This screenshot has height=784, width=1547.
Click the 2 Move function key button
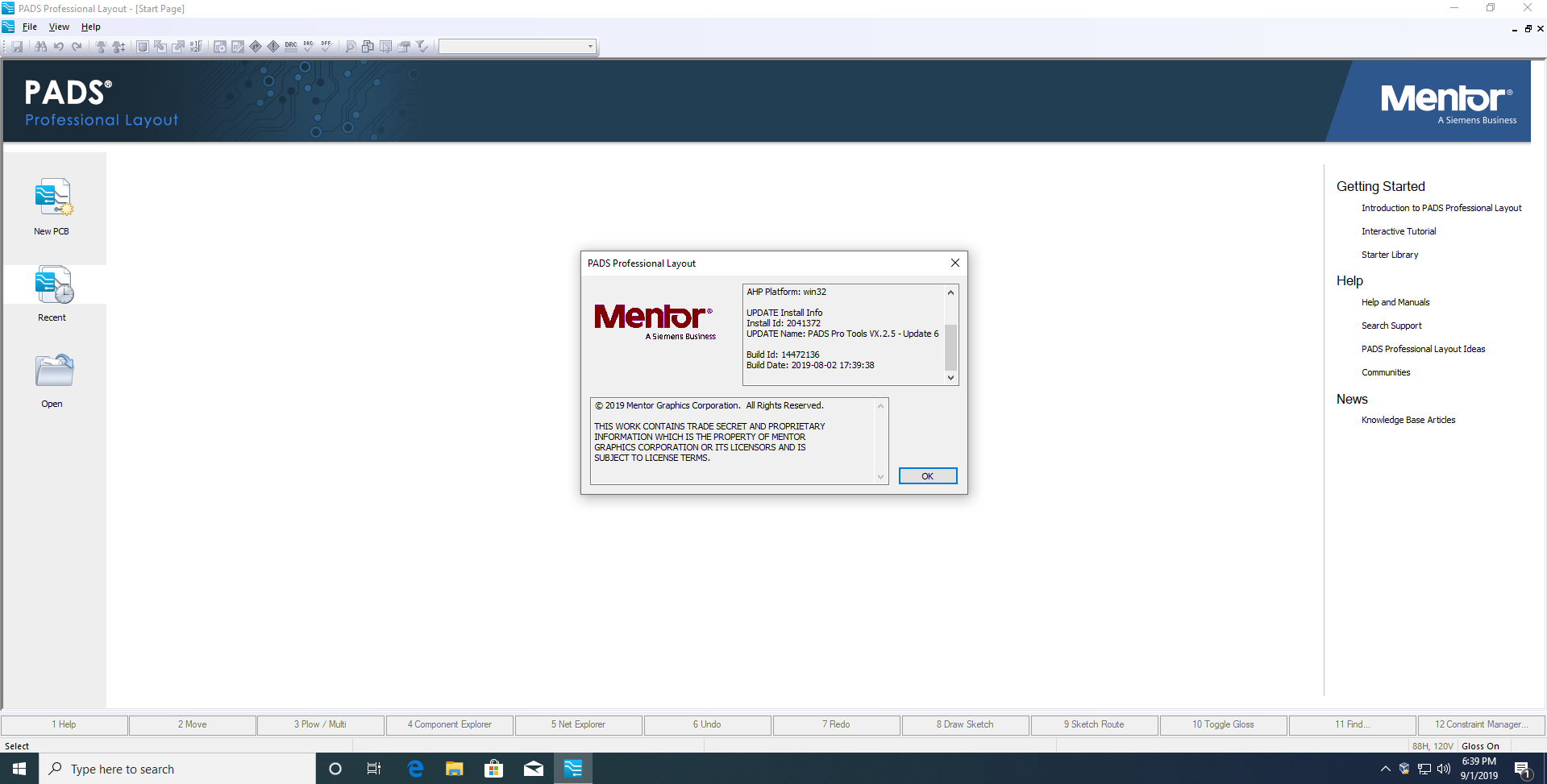click(x=193, y=724)
